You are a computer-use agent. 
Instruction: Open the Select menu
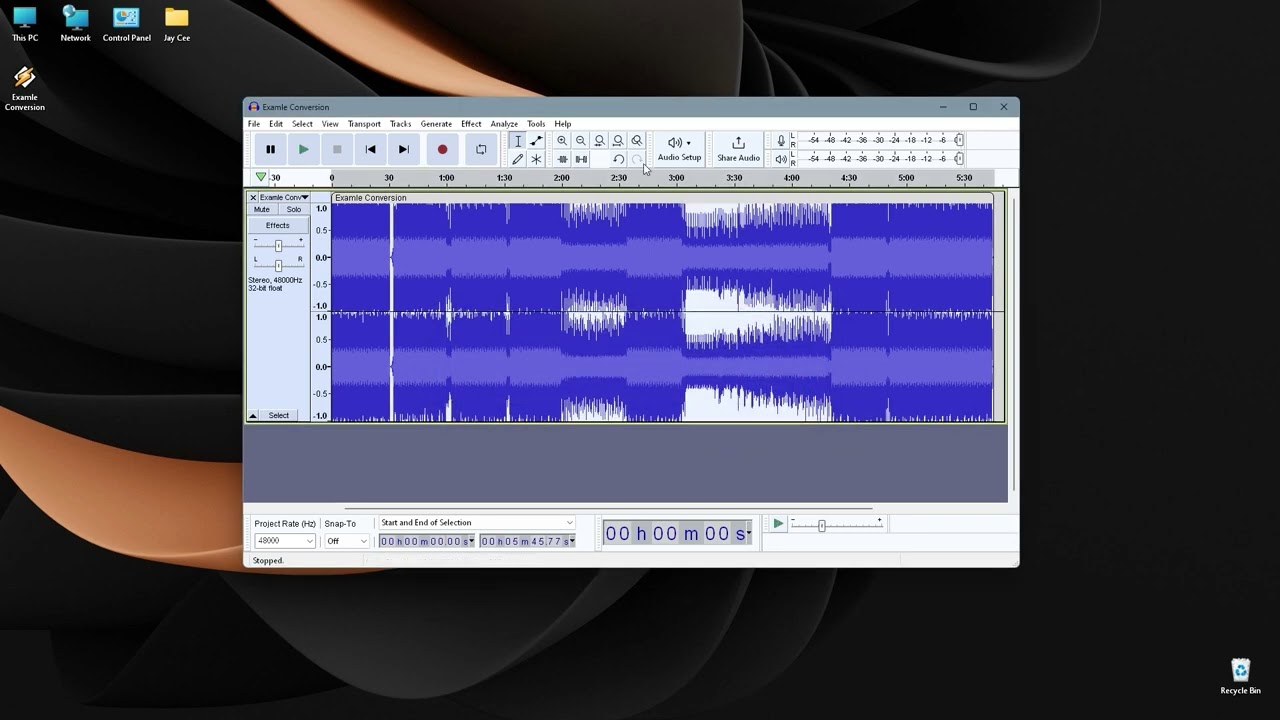[x=302, y=124]
